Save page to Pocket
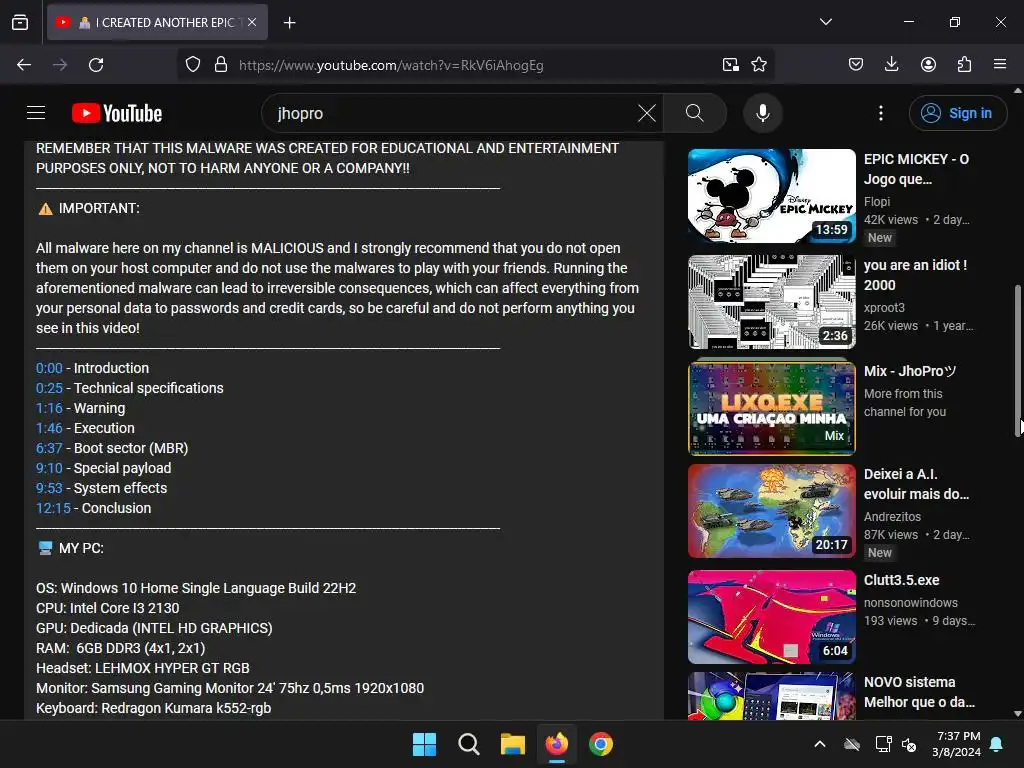Viewport: 1024px width, 768px height. [x=856, y=65]
